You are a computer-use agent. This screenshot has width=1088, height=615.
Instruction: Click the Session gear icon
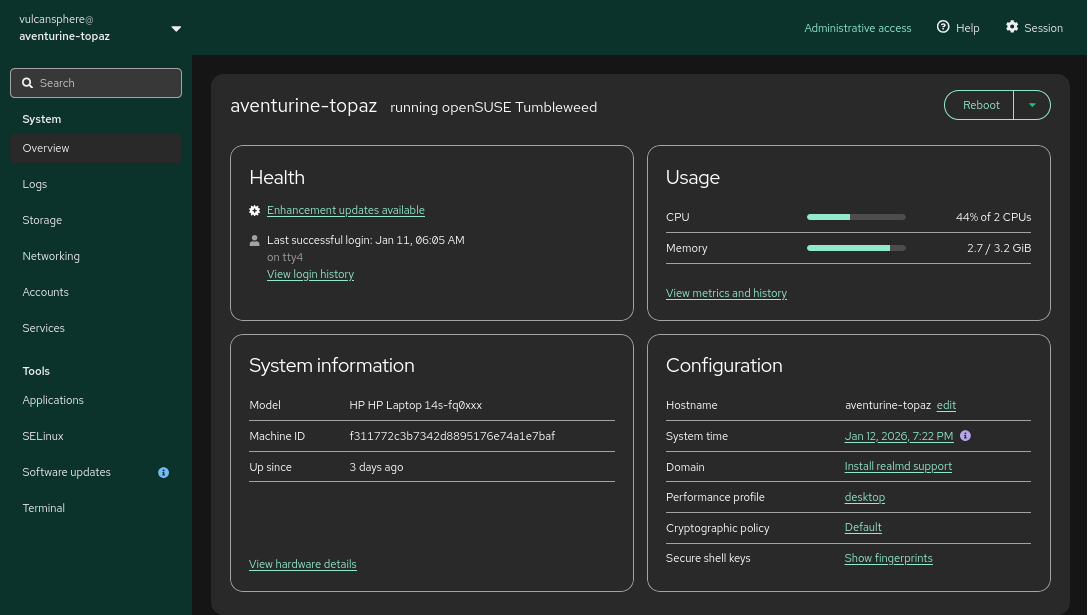pyautogui.click(x=1012, y=26)
